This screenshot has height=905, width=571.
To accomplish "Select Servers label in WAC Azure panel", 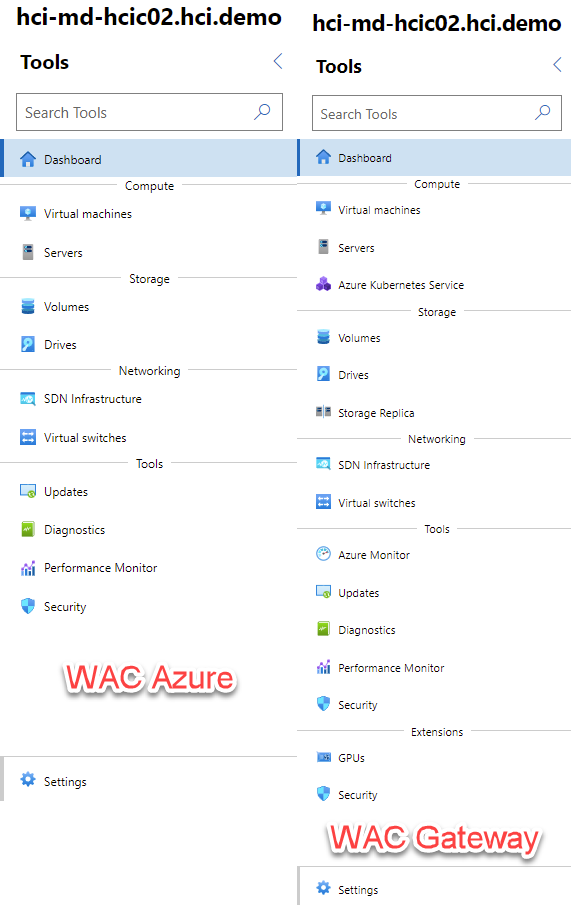I will [x=63, y=253].
